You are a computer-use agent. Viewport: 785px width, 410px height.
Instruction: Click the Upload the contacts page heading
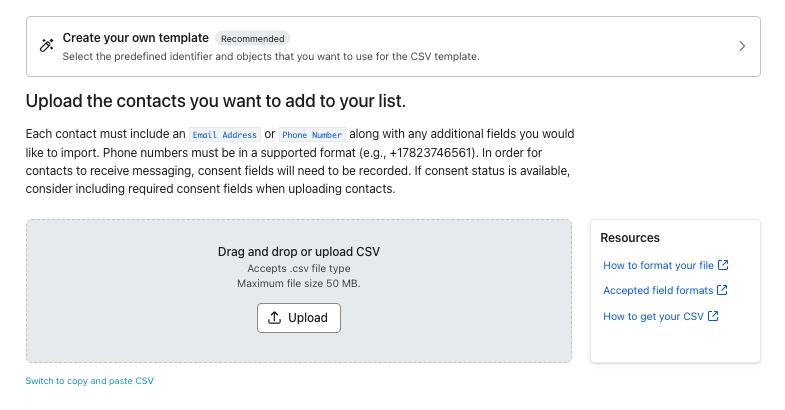pos(216,102)
